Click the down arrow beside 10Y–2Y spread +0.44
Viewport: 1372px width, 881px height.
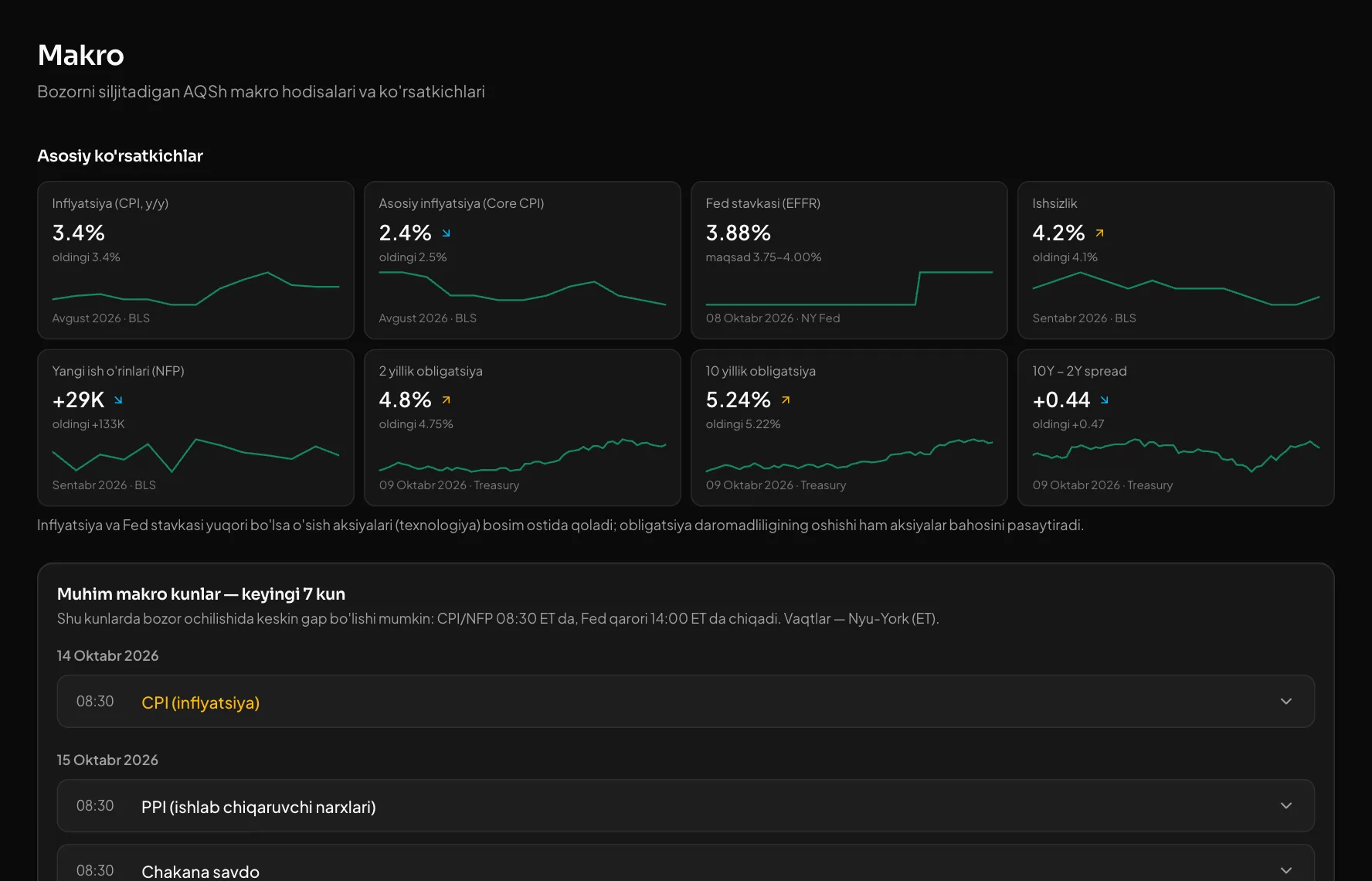pyautogui.click(x=1104, y=400)
